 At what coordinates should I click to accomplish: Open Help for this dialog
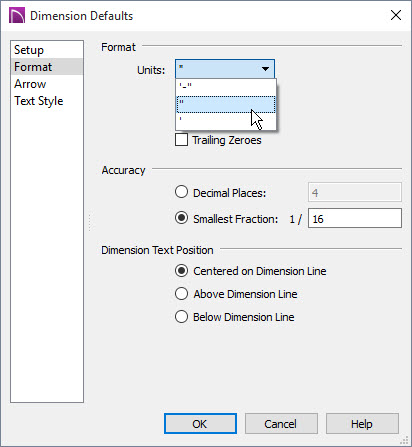click(x=362, y=424)
